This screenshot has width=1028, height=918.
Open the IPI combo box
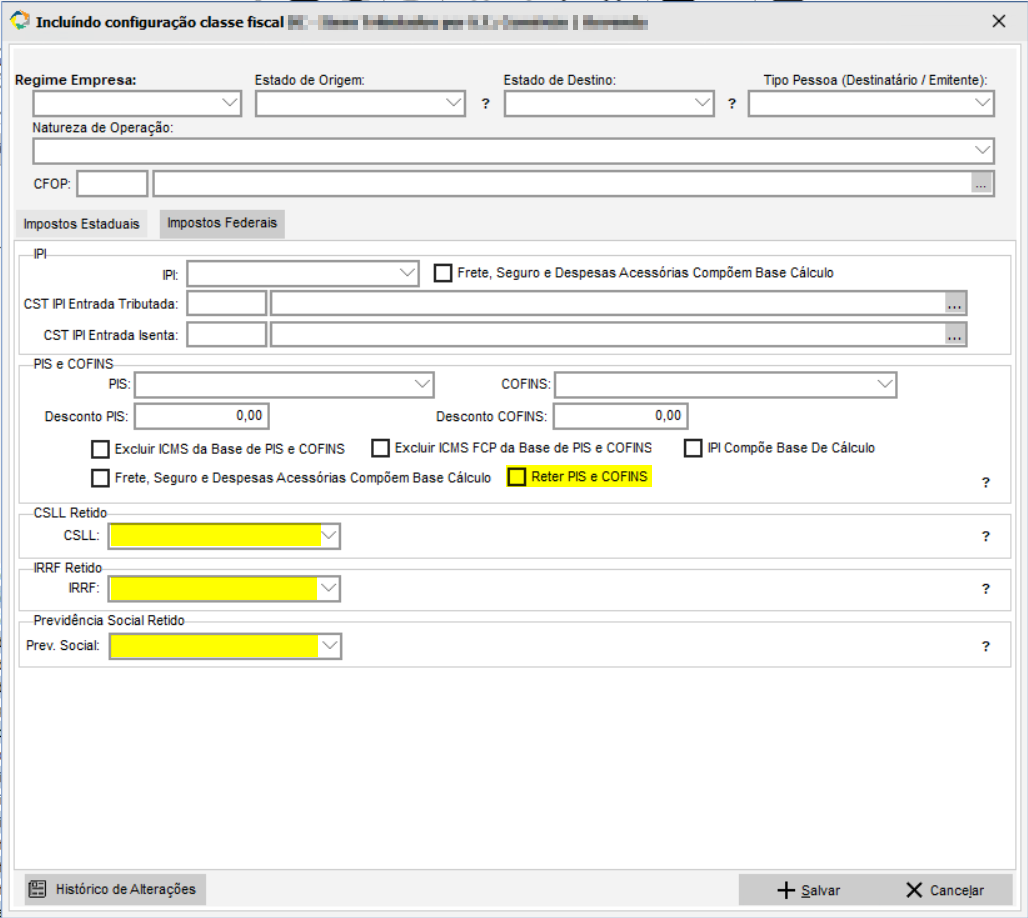[x=303, y=273]
